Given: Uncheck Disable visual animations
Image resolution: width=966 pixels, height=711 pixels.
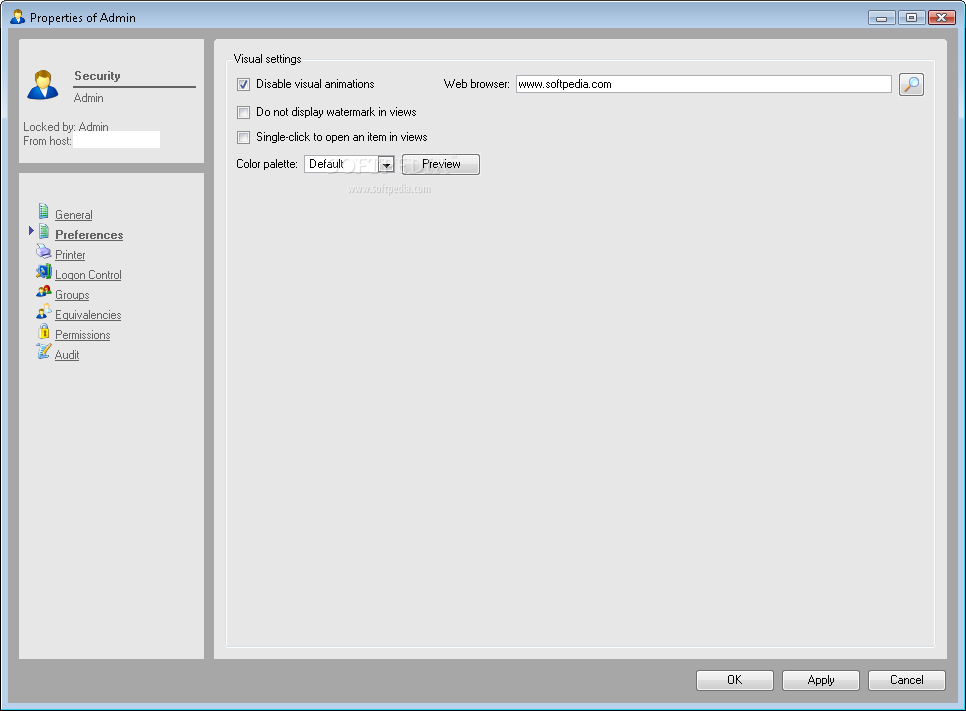Looking at the screenshot, I should [x=243, y=84].
